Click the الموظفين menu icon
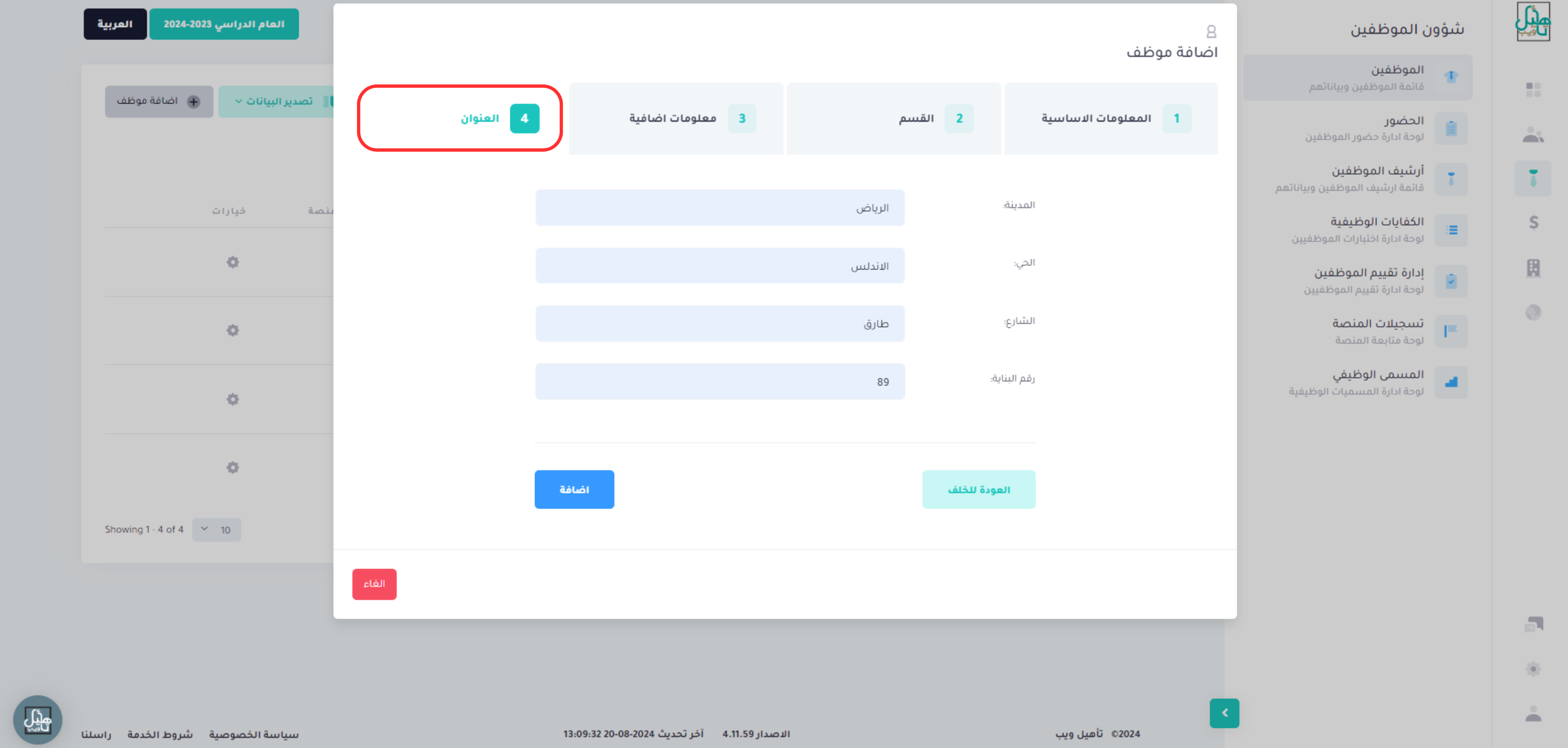Screen dimensions: 1568x748 [1451, 77]
